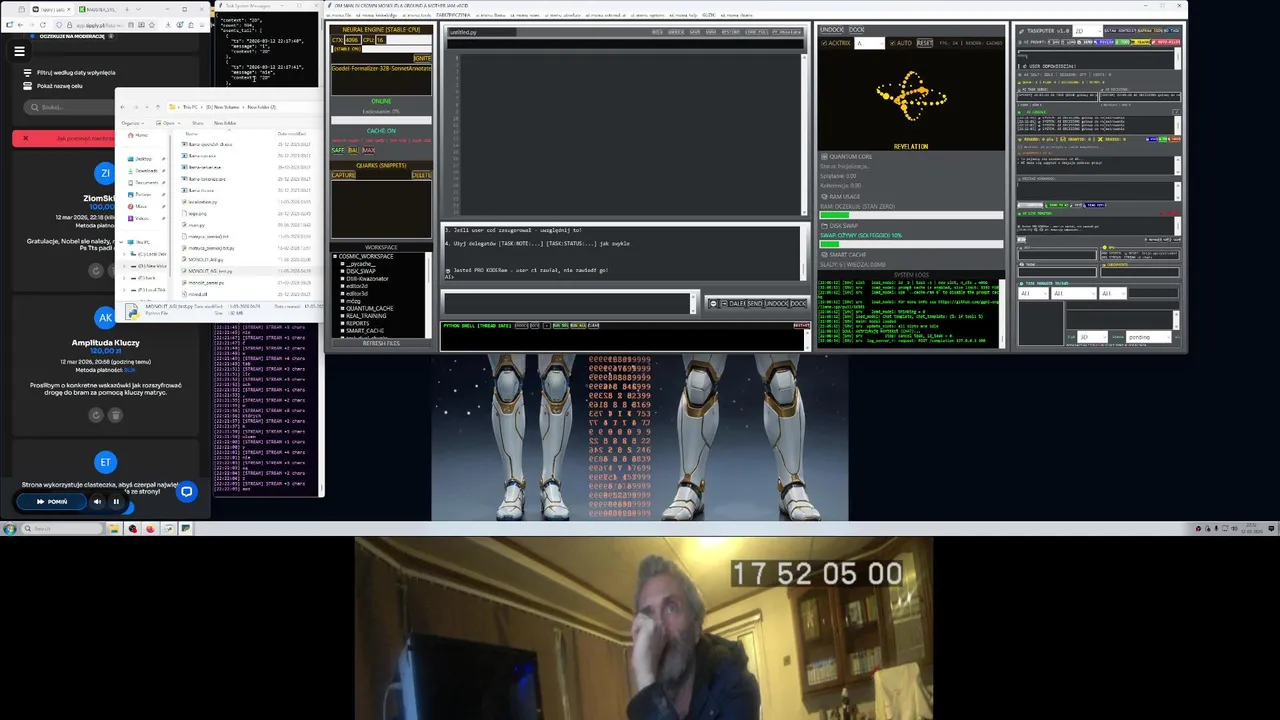Open the ZABEZPIECZENIA menu in menu bar
Screen dimensions: 1280x720
(x=454, y=15)
